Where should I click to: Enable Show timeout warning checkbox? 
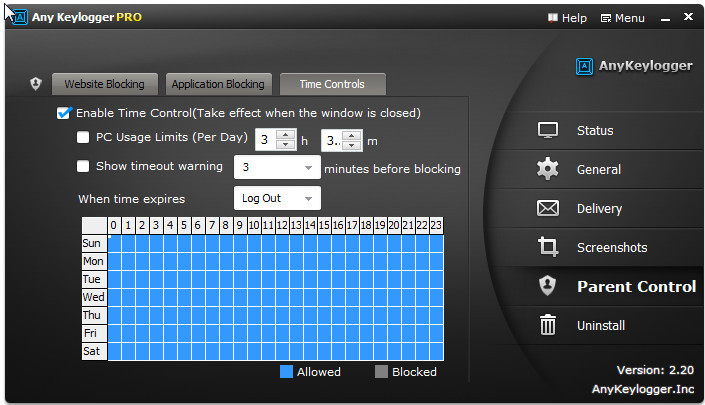point(83,166)
